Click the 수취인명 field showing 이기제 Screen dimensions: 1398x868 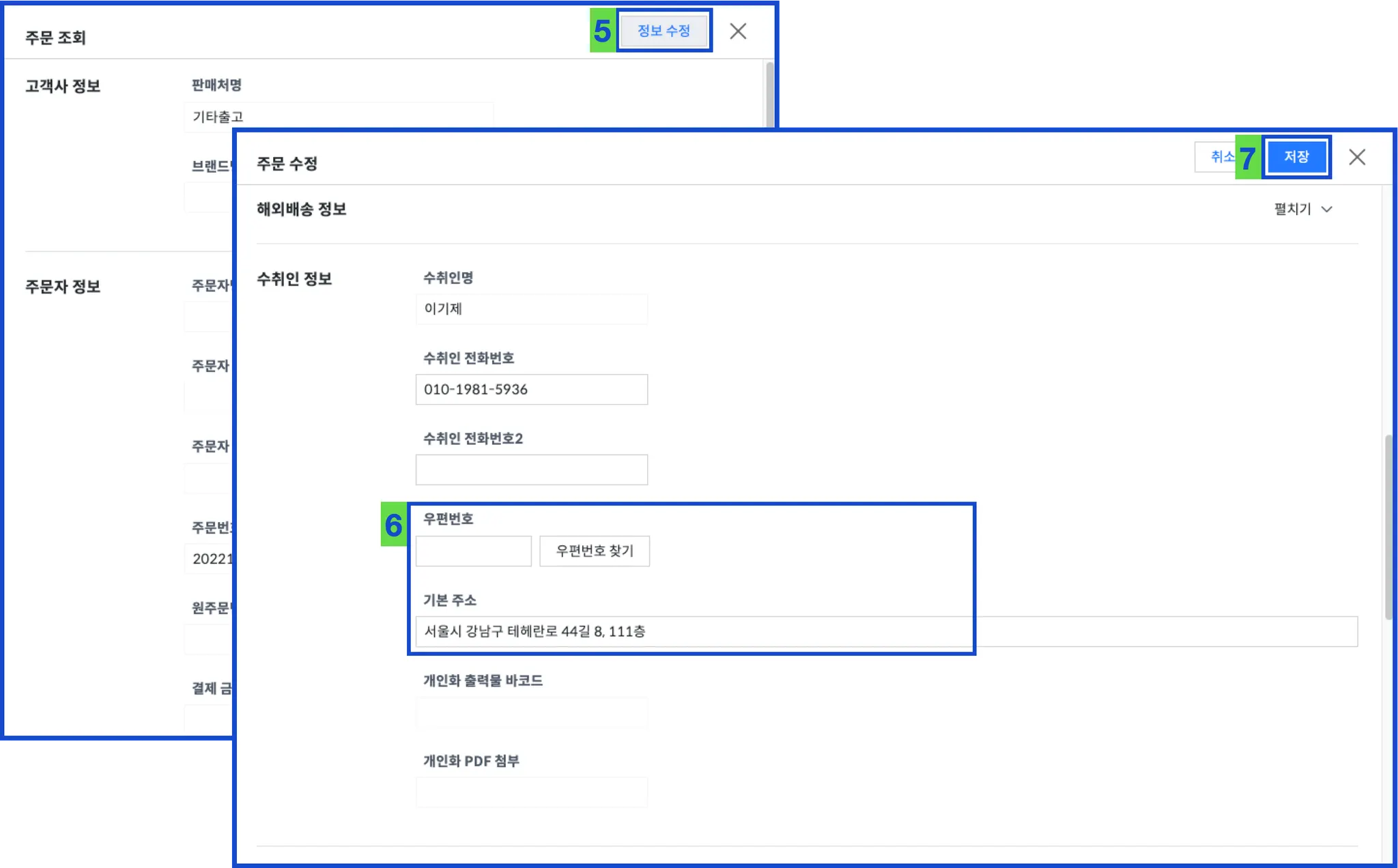pyautogui.click(x=531, y=309)
